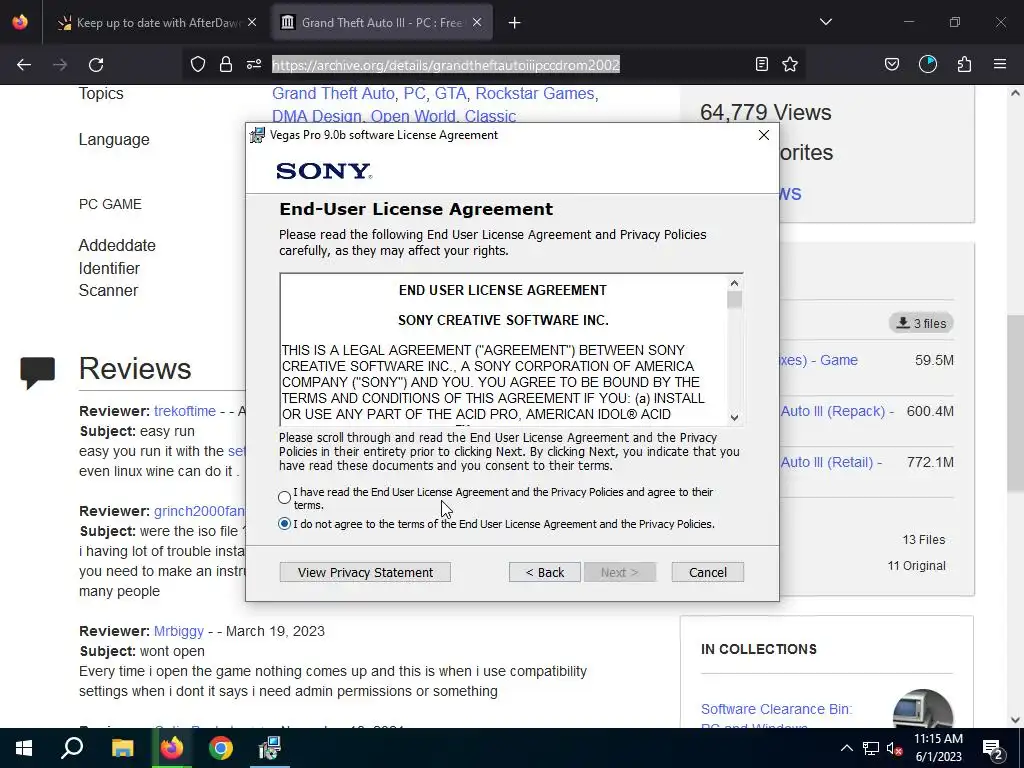This screenshot has height=768, width=1024.
Task: Open Windows taskbar search
Action: [x=72, y=748]
